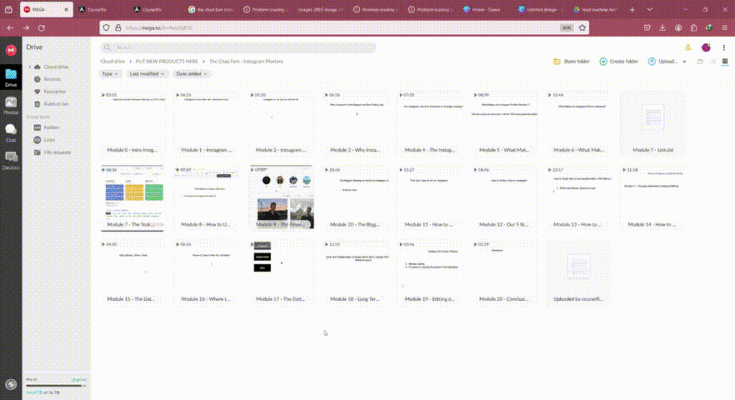Open the Photos section in sidebar

tap(11, 103)
